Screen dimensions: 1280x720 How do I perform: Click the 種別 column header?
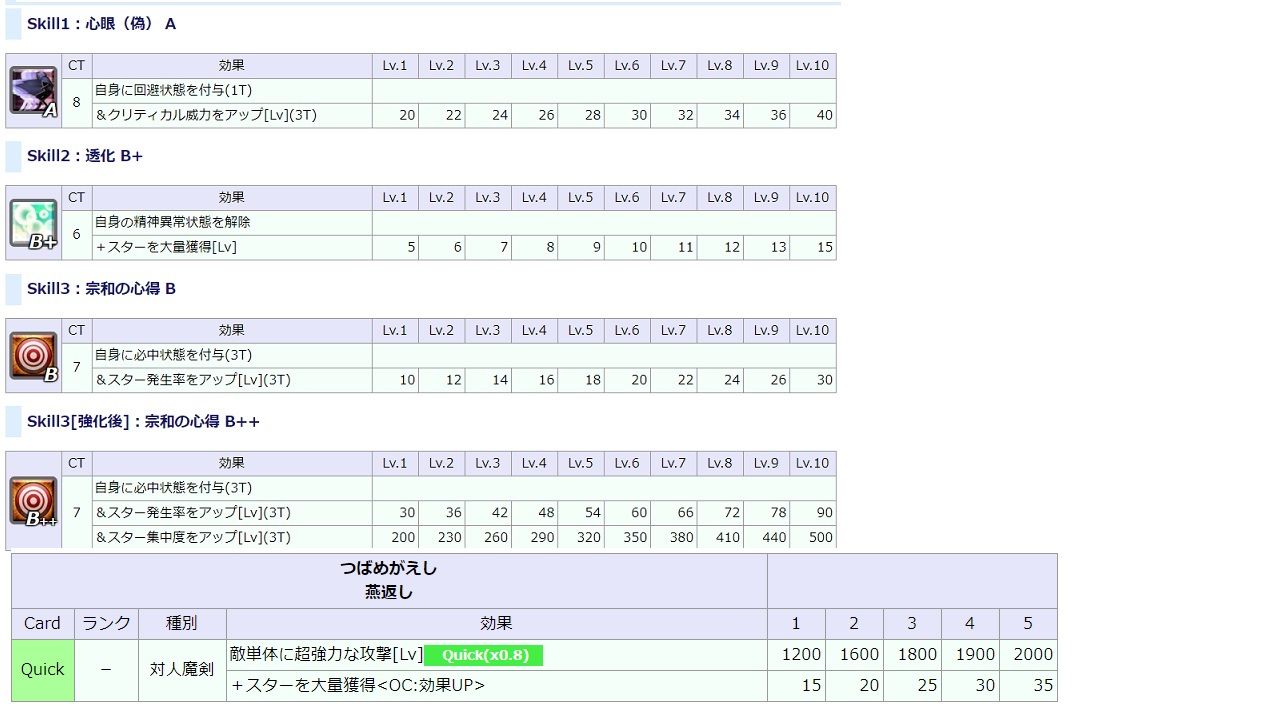click(x=182, y=623)
